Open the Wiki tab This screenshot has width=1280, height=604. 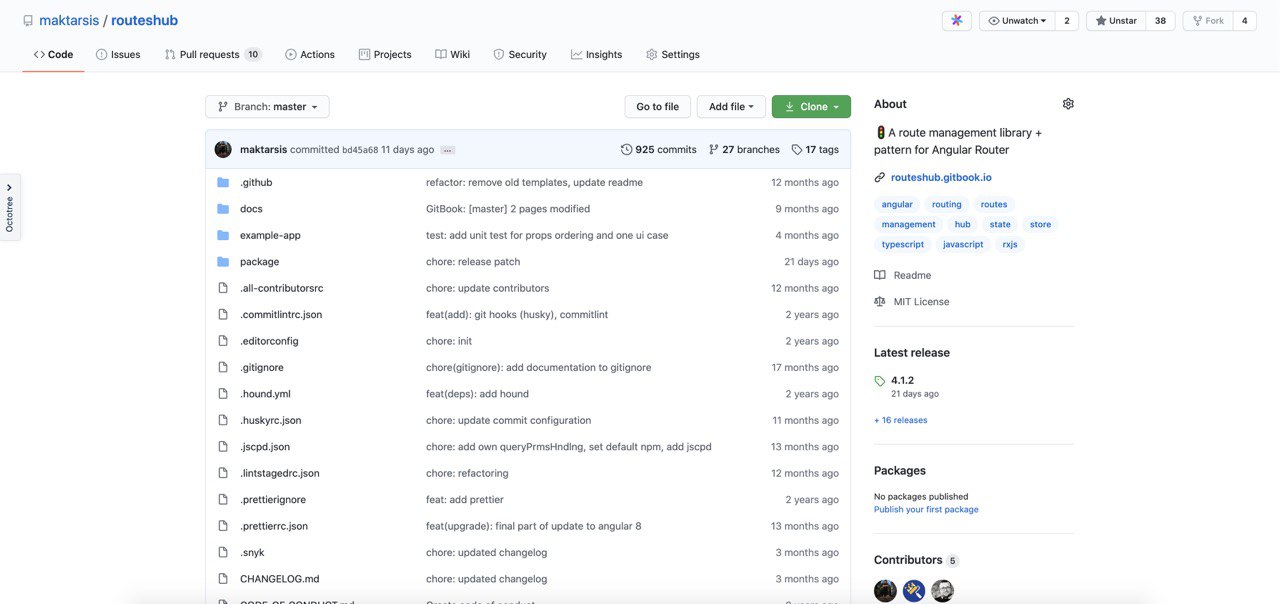point(452,54)
